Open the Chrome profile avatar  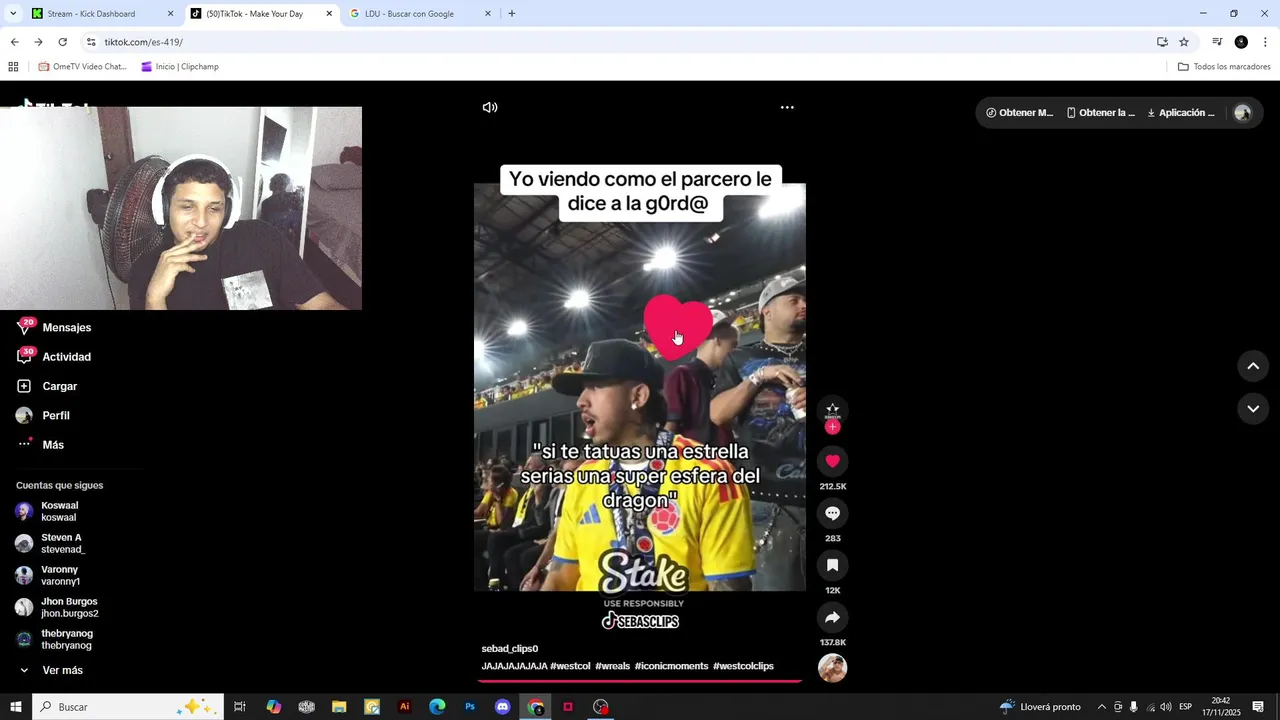click(1241, 42)
